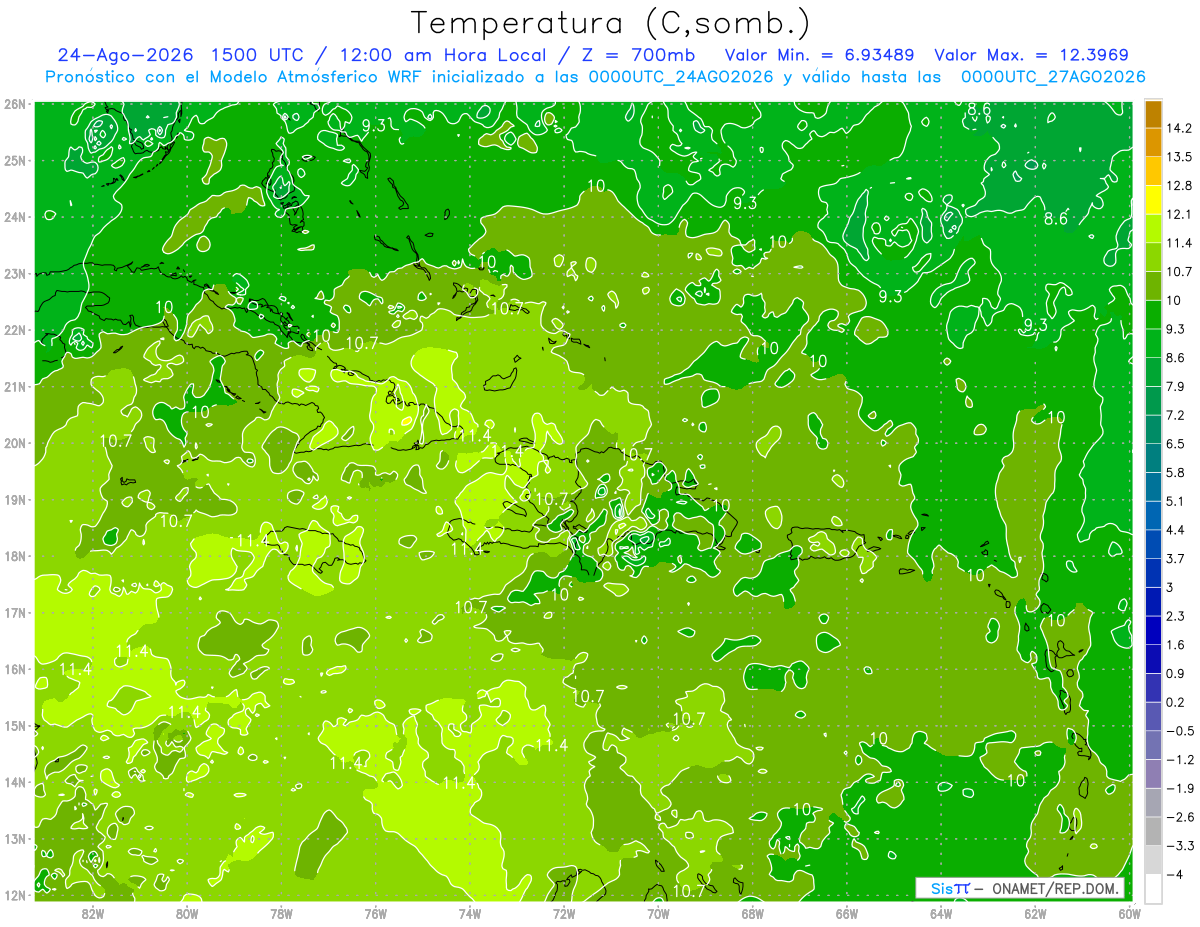Click the "22N" latitude axis label
The width and height of the screenshot is (1200, 927).
pos(15,330)
